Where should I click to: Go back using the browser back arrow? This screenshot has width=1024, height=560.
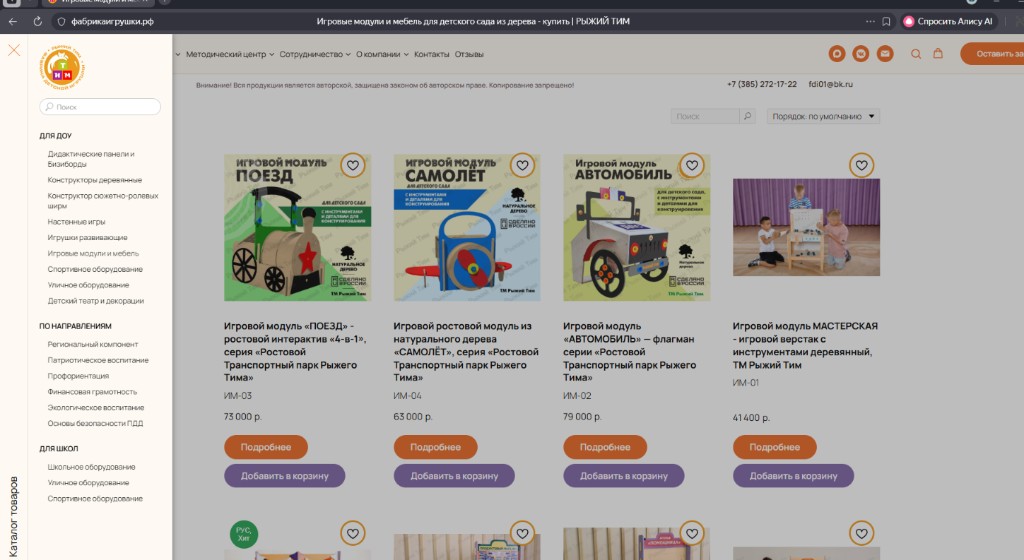click(x=13, y=22)
